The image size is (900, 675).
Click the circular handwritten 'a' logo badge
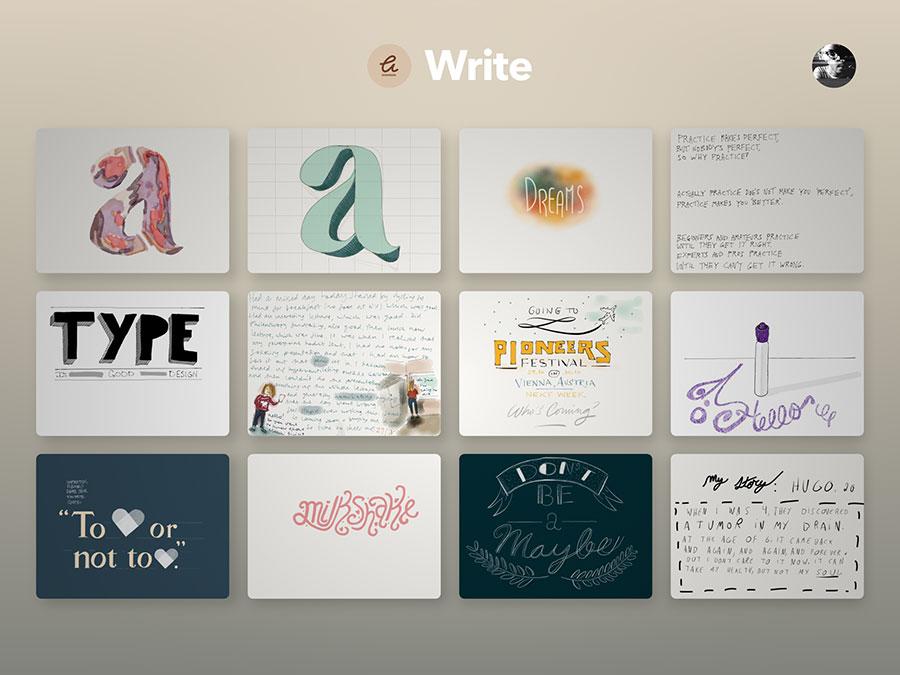pos(388,64)
